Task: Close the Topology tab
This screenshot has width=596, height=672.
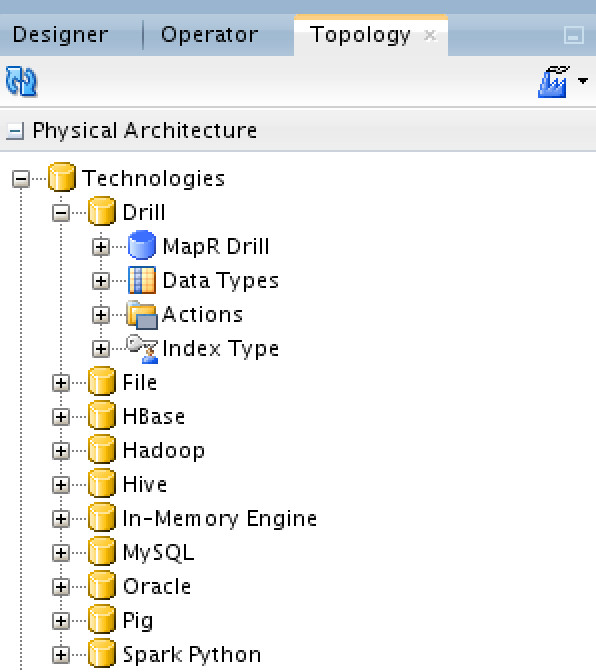Action: pyautogui.click(x=430, y=35)
